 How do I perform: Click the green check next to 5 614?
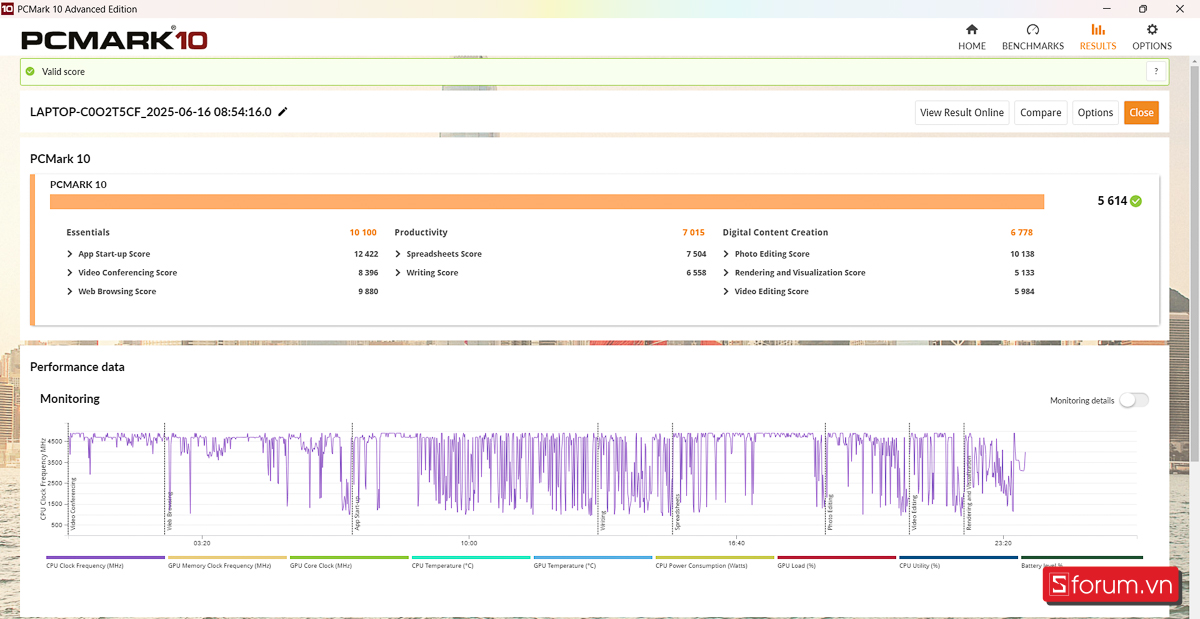(x=1136, y=201)
